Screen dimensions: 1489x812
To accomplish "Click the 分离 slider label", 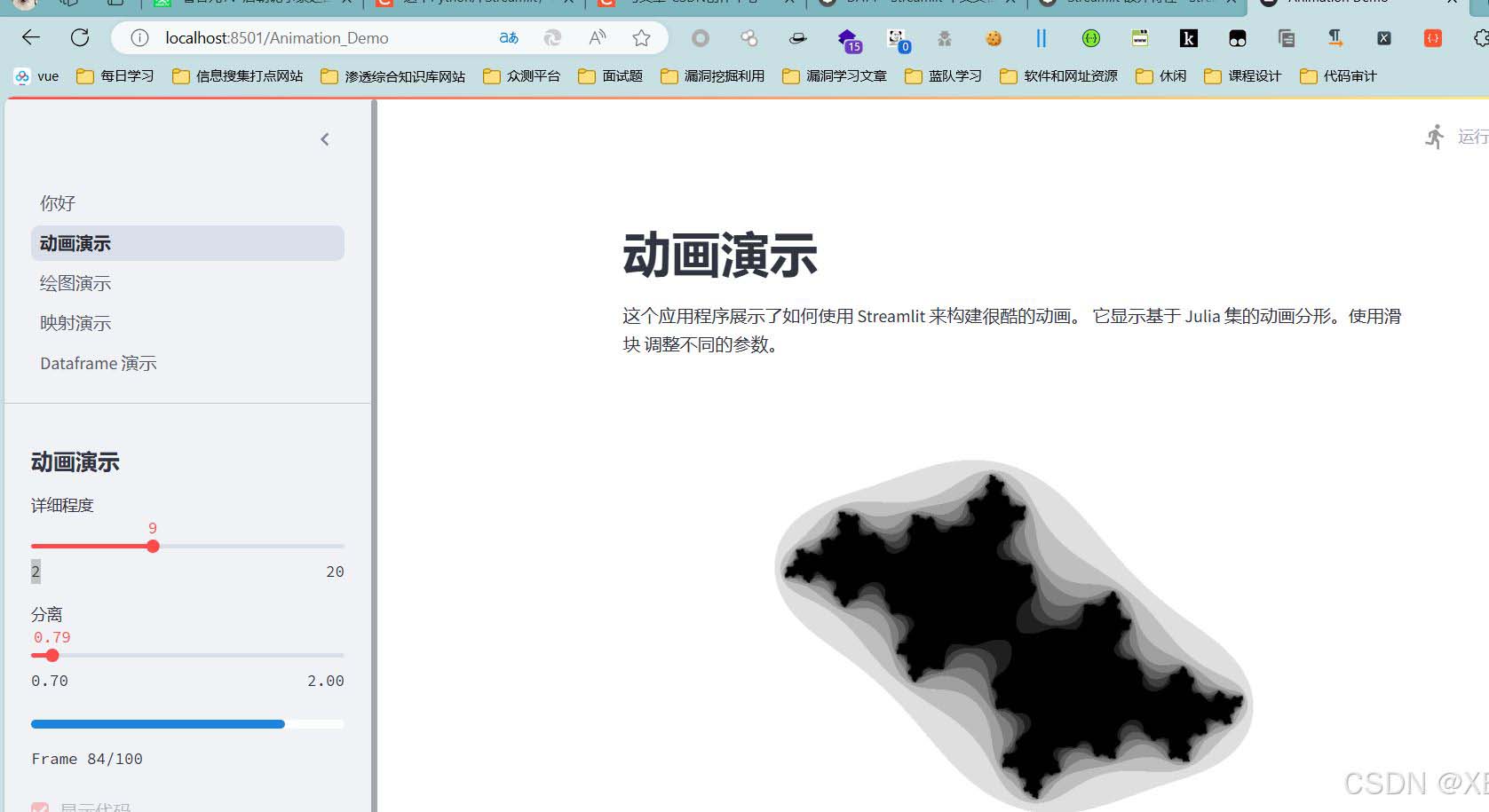I will tap(47, 614).
